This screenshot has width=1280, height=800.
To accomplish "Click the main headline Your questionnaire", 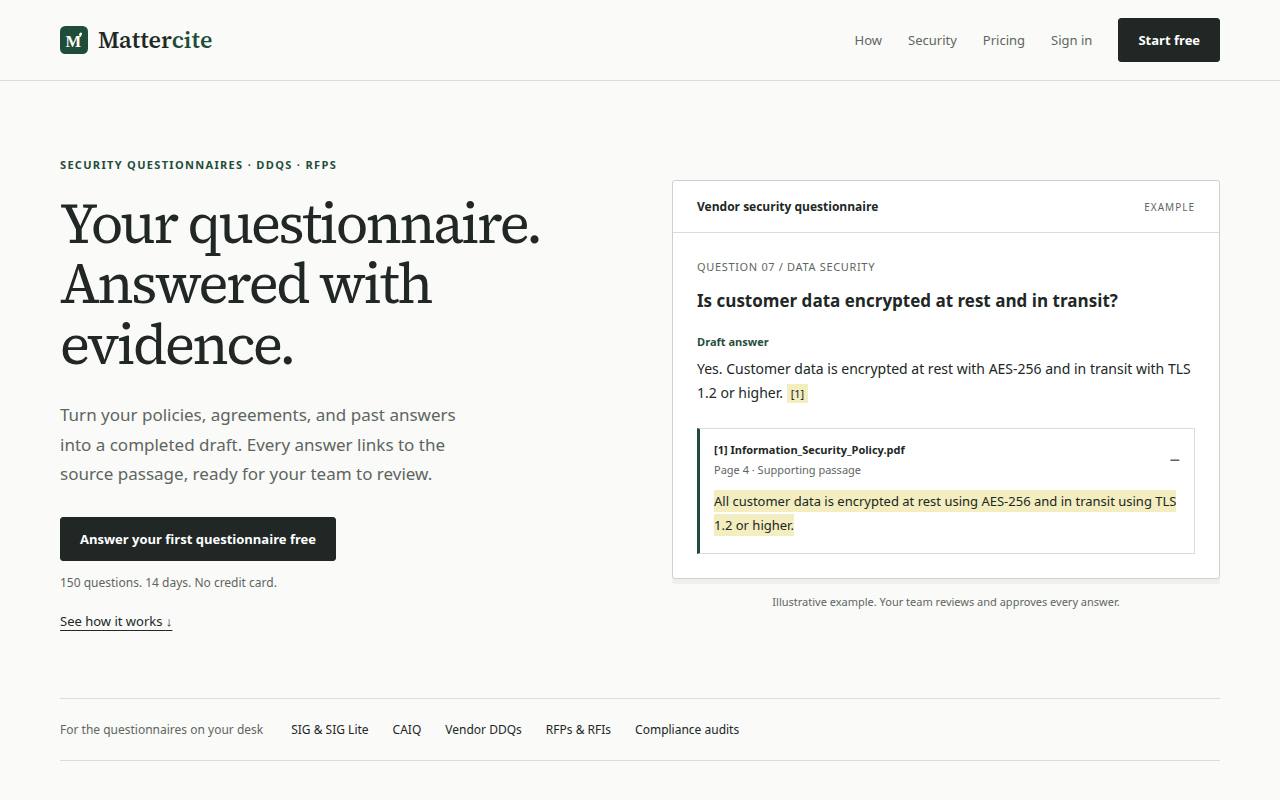I will tap(300, 284).
